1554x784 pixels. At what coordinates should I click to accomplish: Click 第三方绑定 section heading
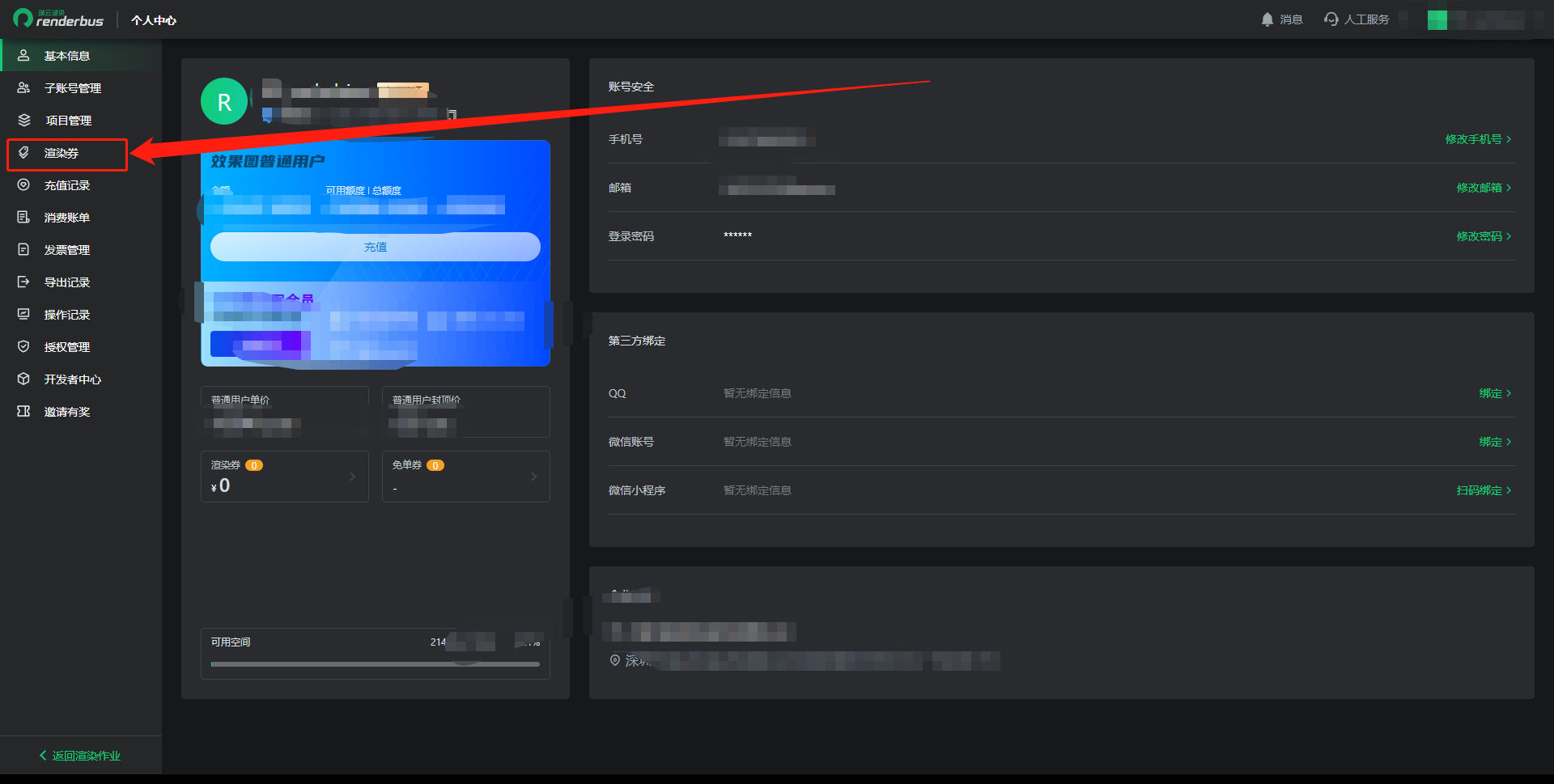click(637, 341)
